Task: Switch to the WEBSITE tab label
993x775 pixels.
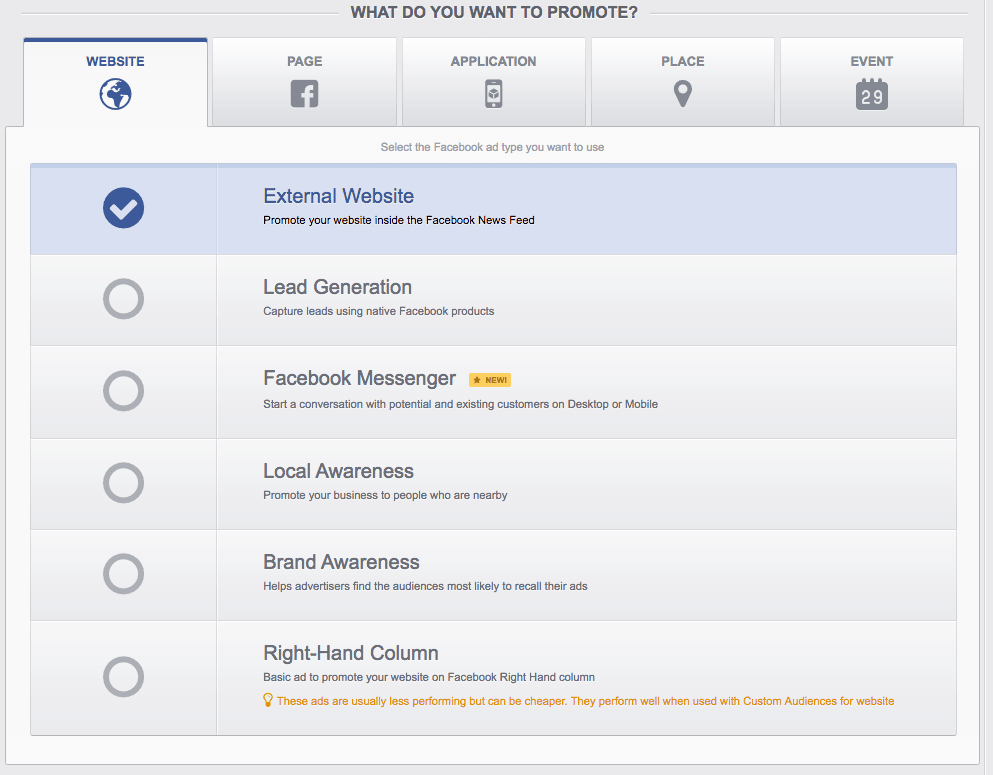Action: (x=115, y=61)
